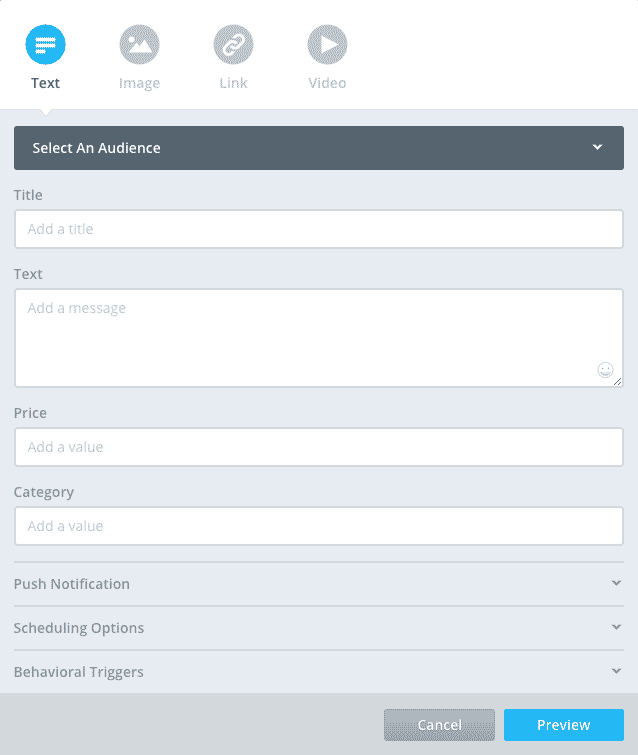This screenshot has height=755, width=638.
Task: Switch to the Link tab label
Action: tap(233, 83)
